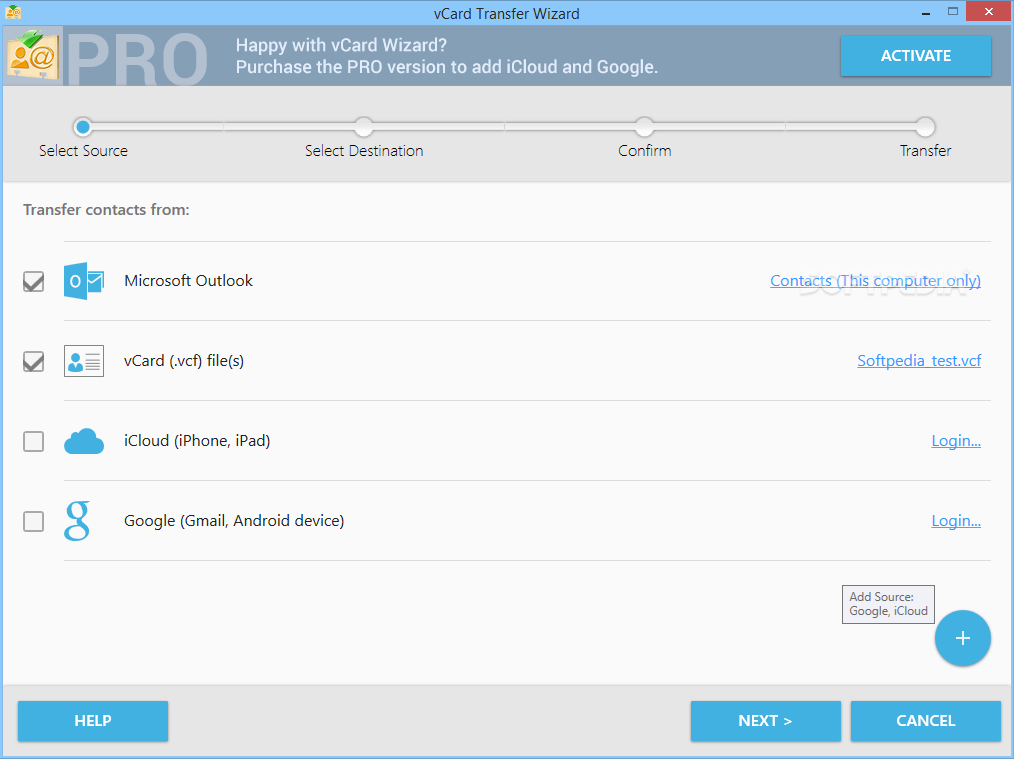Viewport: 1014px width, 759px height.
Task: Click the 'Transfer contacts from:' heading
Action: [106, 209]
